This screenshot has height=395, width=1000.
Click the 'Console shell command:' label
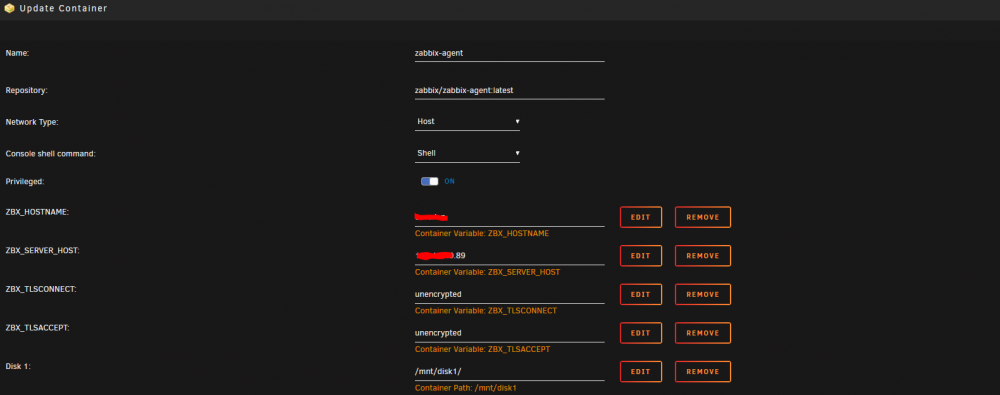tap(50, 154)
